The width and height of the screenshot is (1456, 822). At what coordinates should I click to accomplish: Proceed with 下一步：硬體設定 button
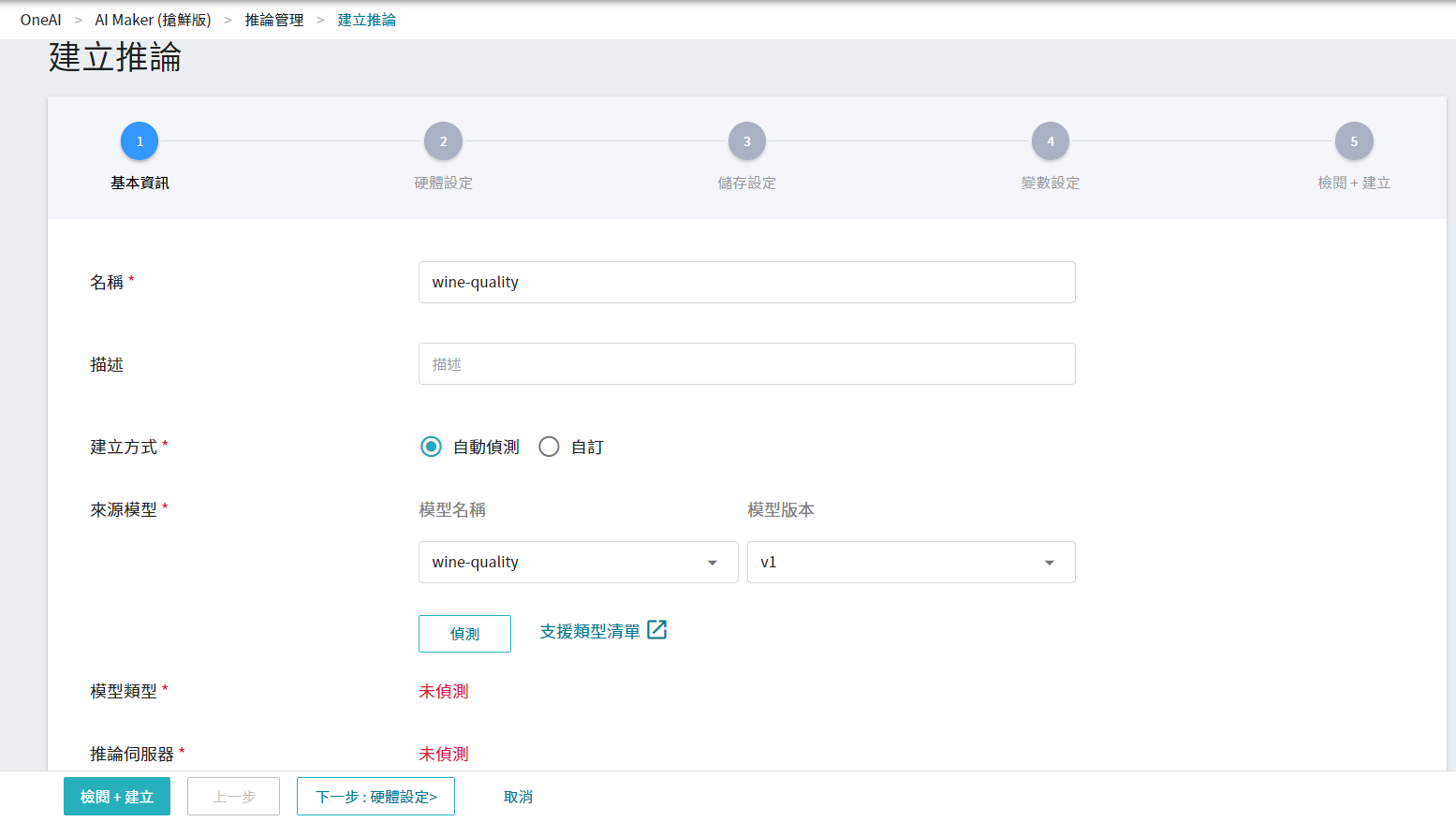tap(375, 797)
